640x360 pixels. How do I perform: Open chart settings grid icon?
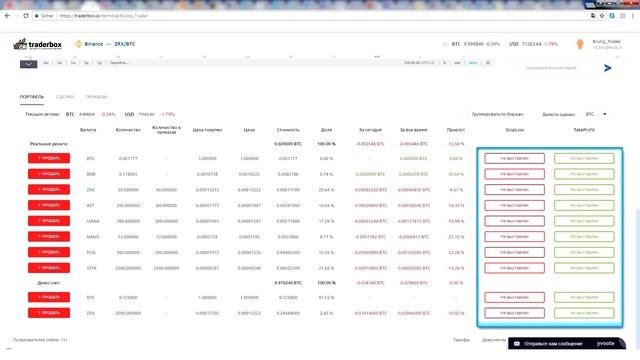(488, 63)
